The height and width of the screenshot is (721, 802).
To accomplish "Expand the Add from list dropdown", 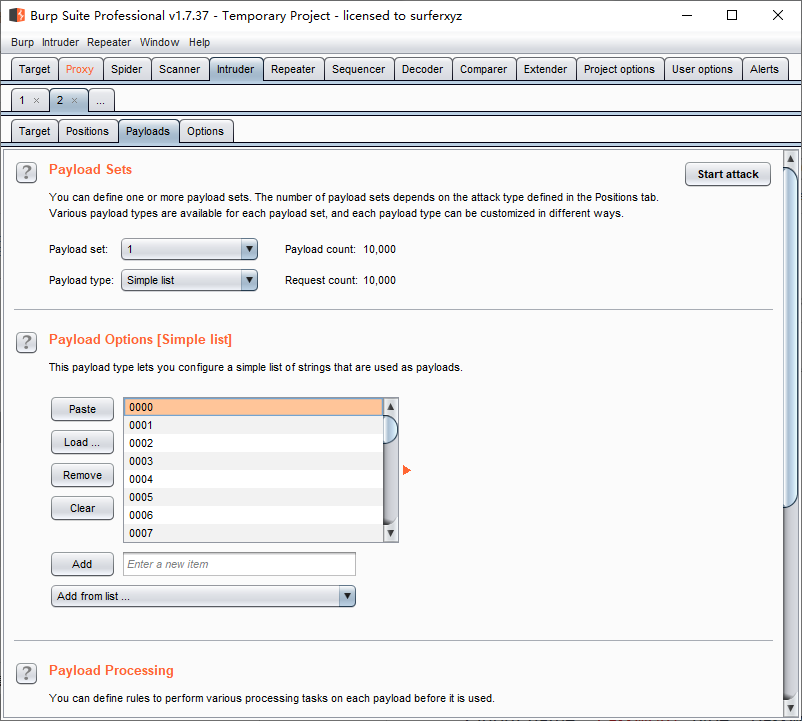I will click(347, 596).
